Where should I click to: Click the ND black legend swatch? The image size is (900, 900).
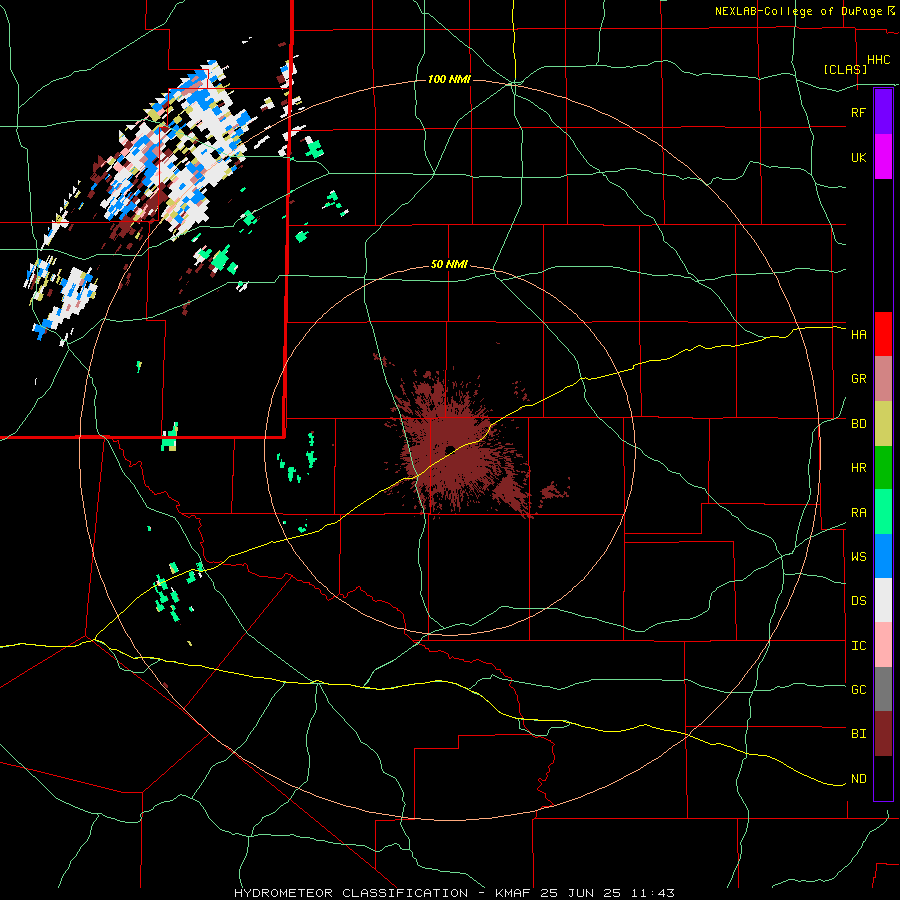(x=883, y=778)
